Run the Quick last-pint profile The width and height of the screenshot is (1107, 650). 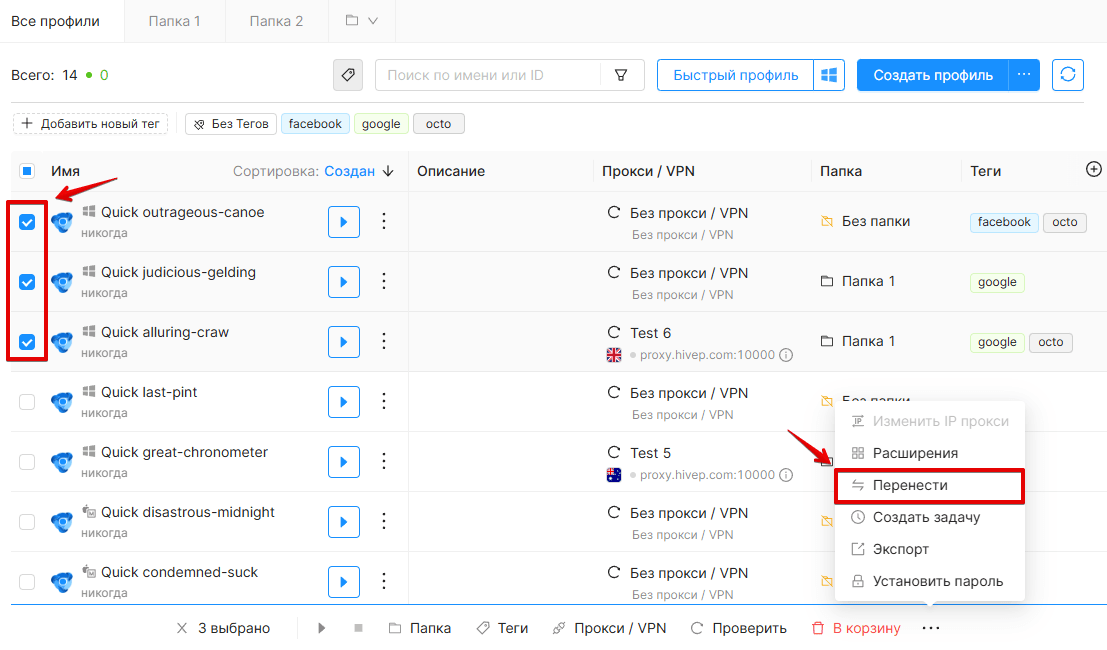[344, 402]
